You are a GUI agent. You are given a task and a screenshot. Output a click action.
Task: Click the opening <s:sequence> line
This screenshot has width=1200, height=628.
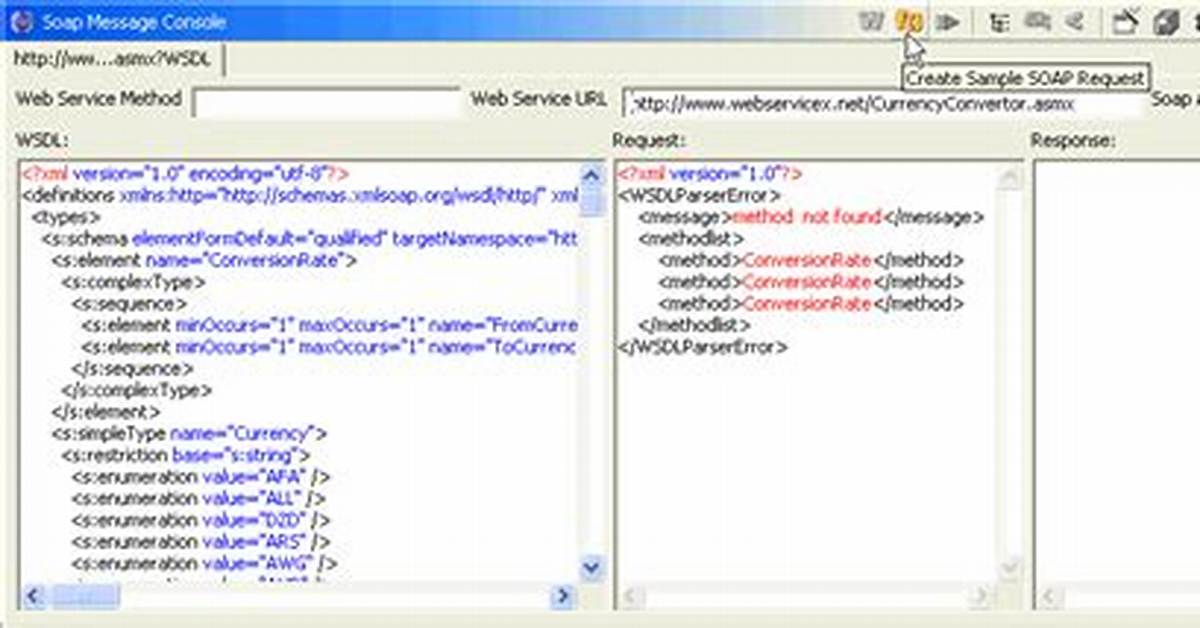[129, 304]
